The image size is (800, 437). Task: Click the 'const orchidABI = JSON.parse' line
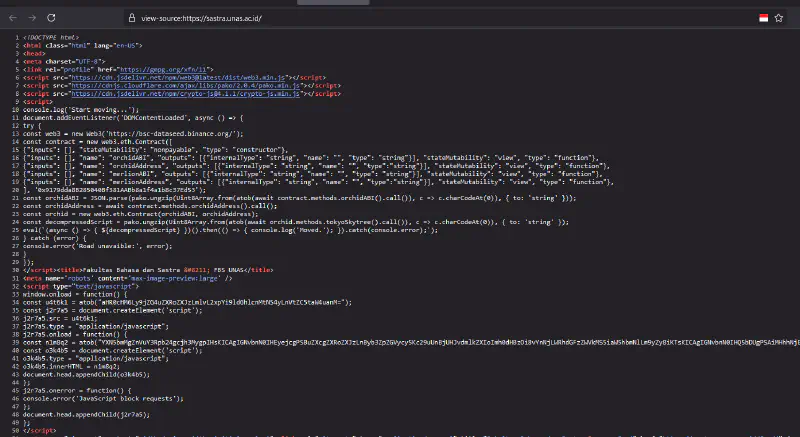click(x=299, y=198)
